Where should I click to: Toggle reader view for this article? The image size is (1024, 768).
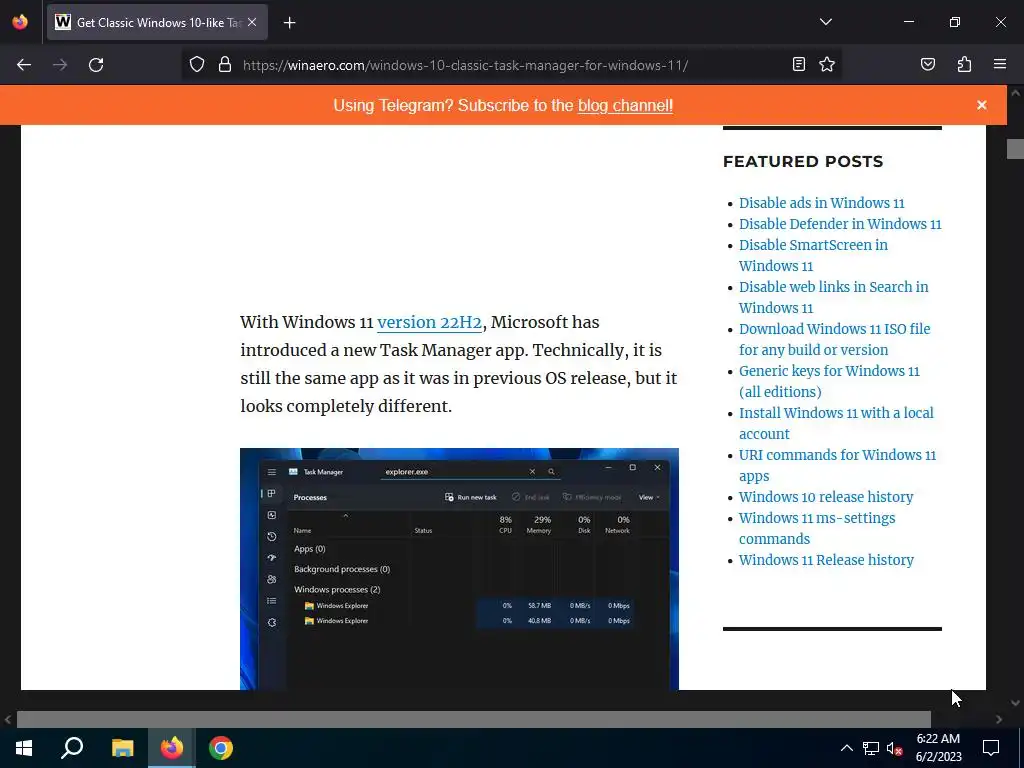799,64
